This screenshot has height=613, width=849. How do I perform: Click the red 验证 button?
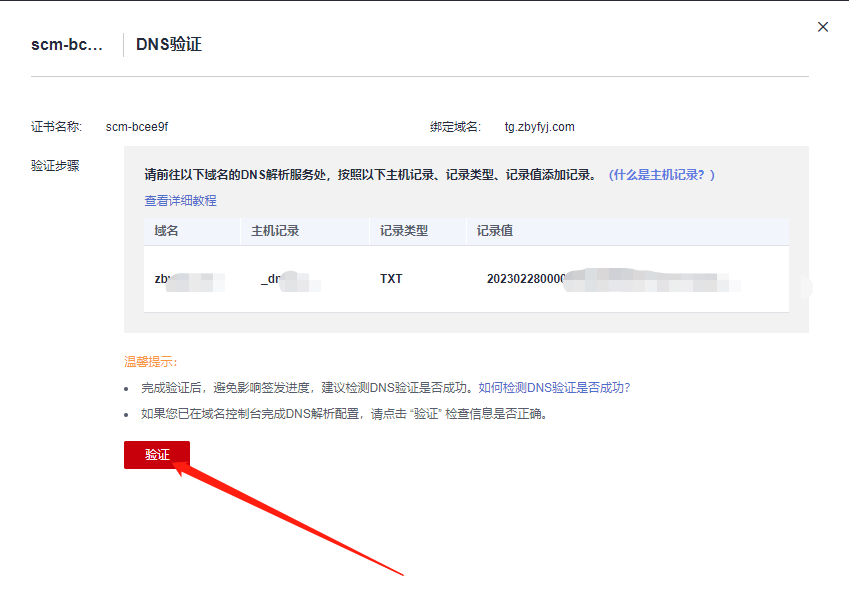157,455
